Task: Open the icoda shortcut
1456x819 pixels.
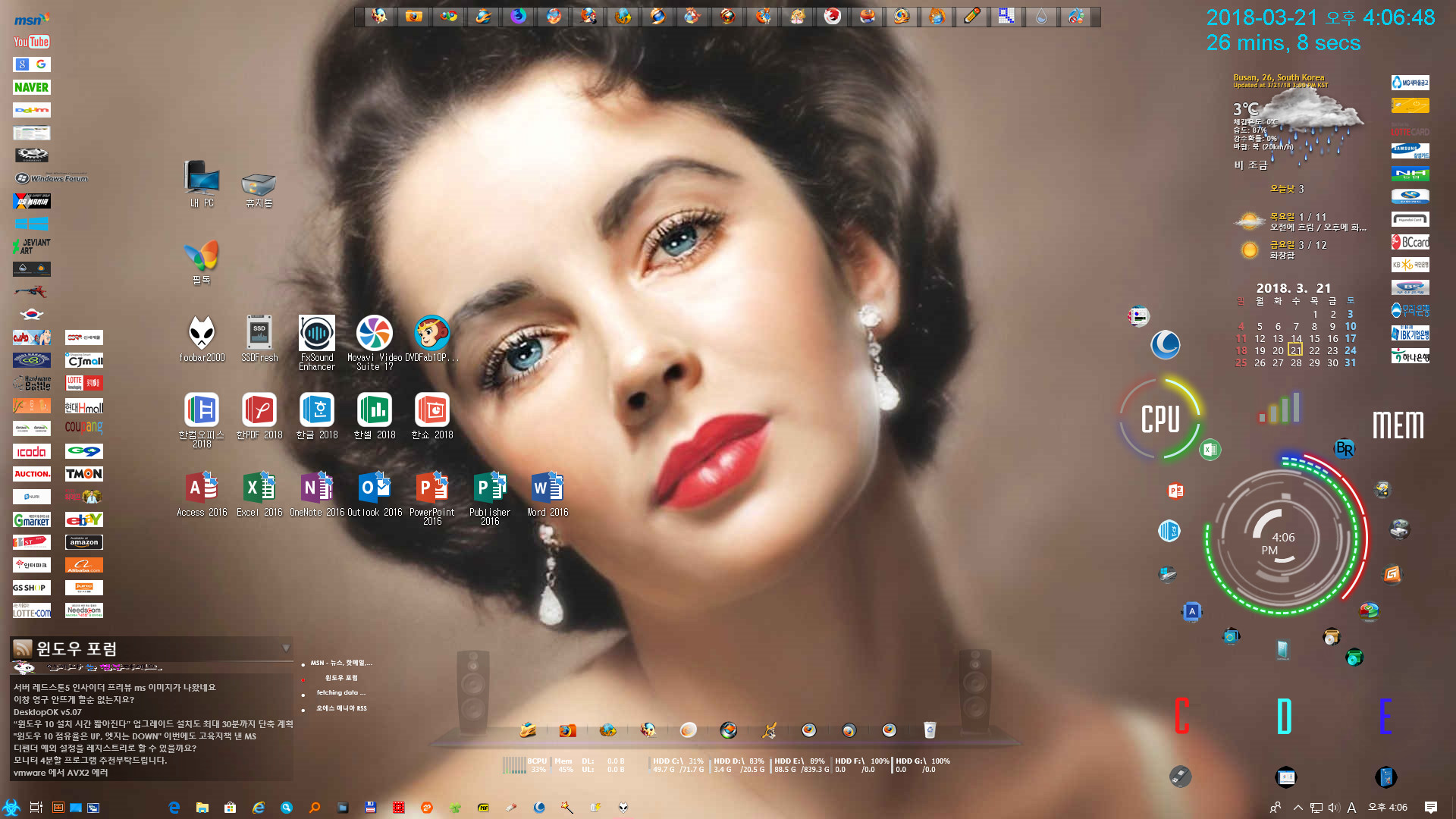Action: (x=32, y=451)
